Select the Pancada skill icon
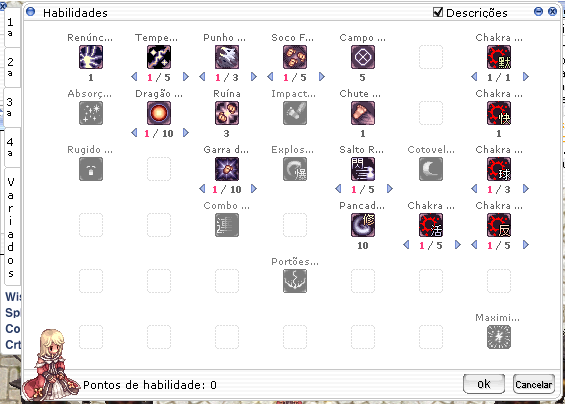565x404 pixels. tap(363, 225)
